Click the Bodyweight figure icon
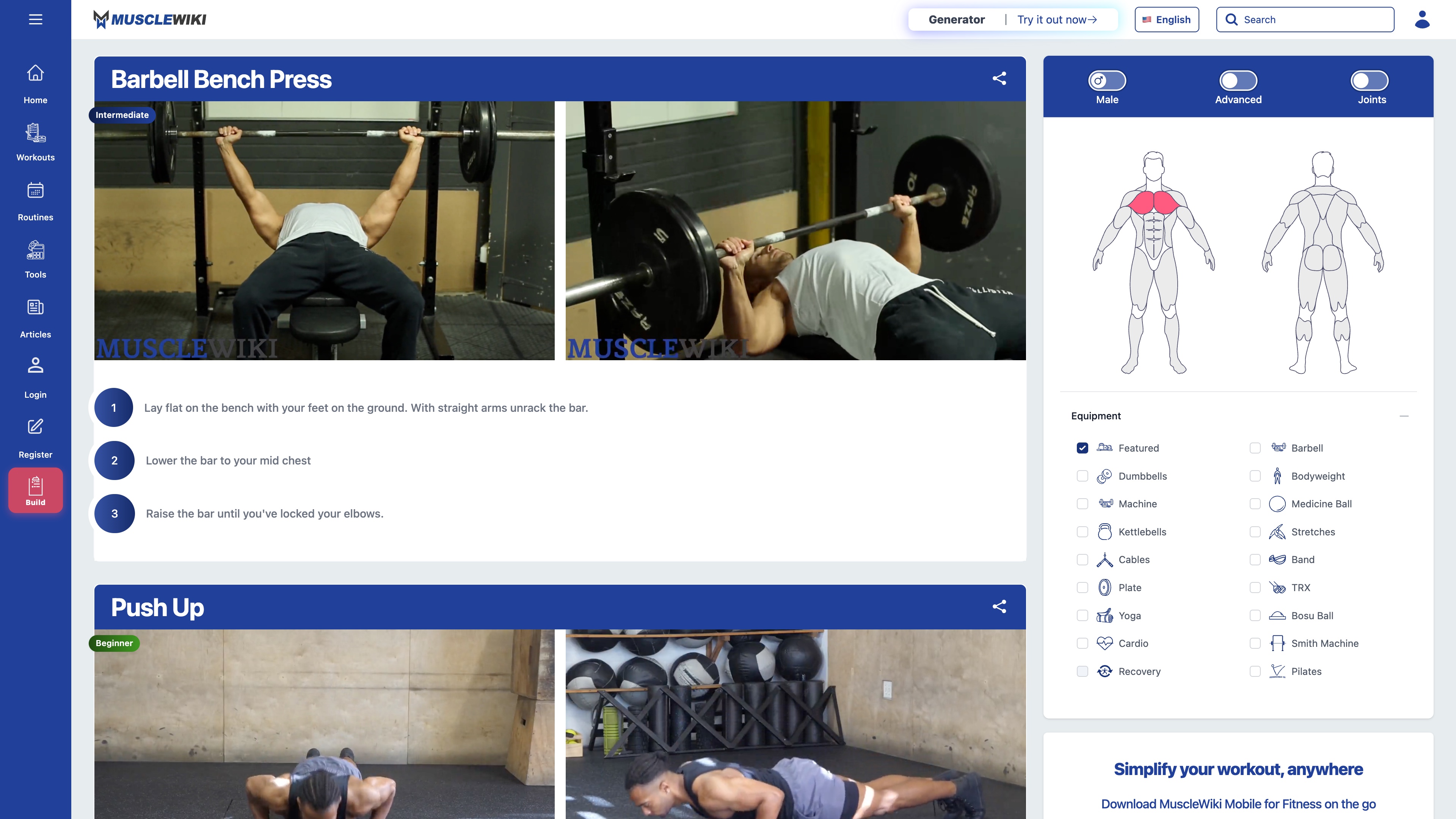Image resolution: width=1456 pixels, height=819 pixels. click(x=1277, y=477)
